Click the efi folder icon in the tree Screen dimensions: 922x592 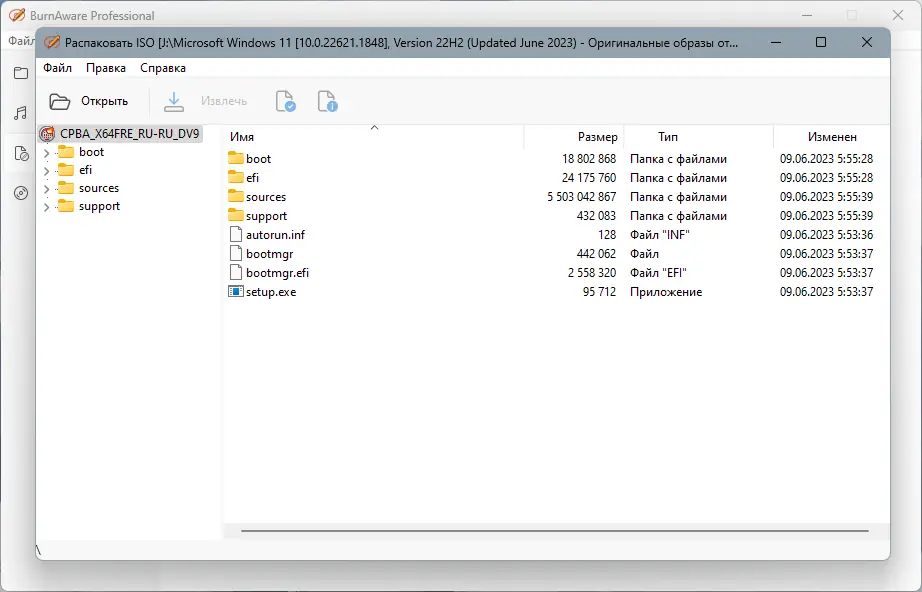tap(66, 170)
